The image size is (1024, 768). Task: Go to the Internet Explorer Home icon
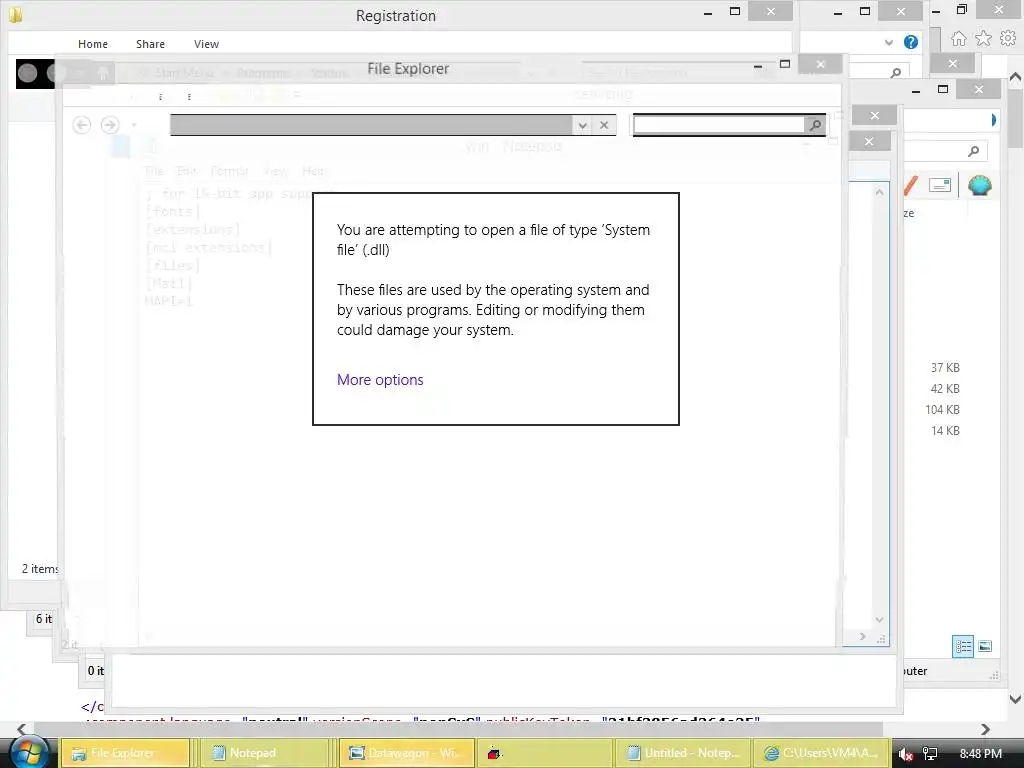[958, 39]
